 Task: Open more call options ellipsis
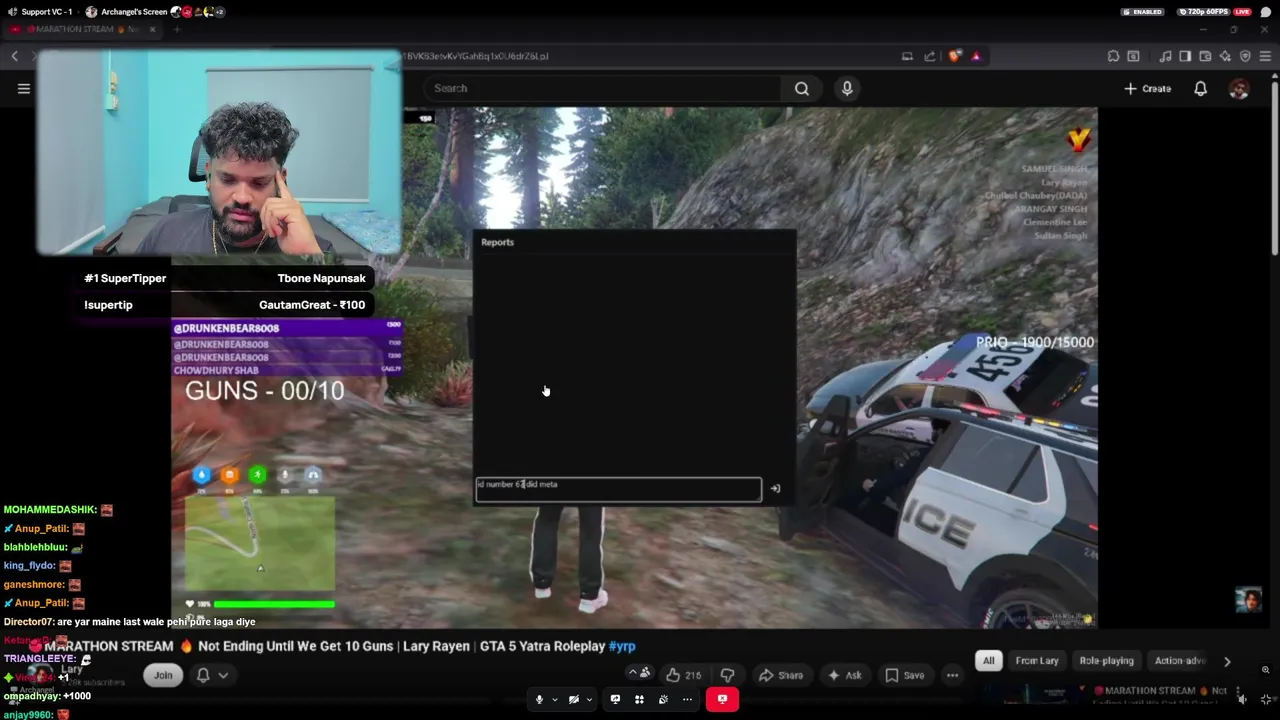(687, 699)
